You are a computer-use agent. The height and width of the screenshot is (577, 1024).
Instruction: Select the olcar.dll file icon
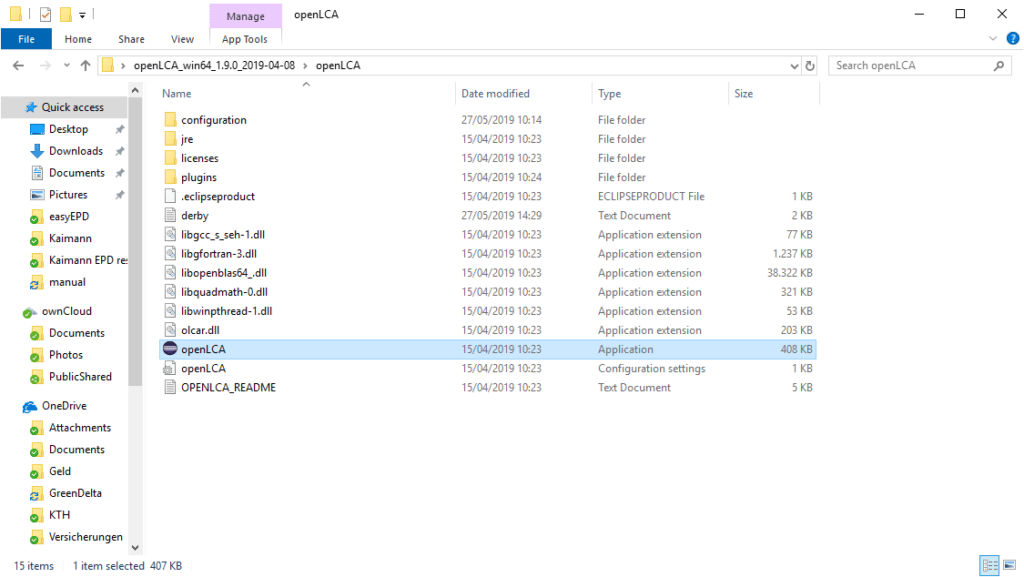click(x=170, y=330)
